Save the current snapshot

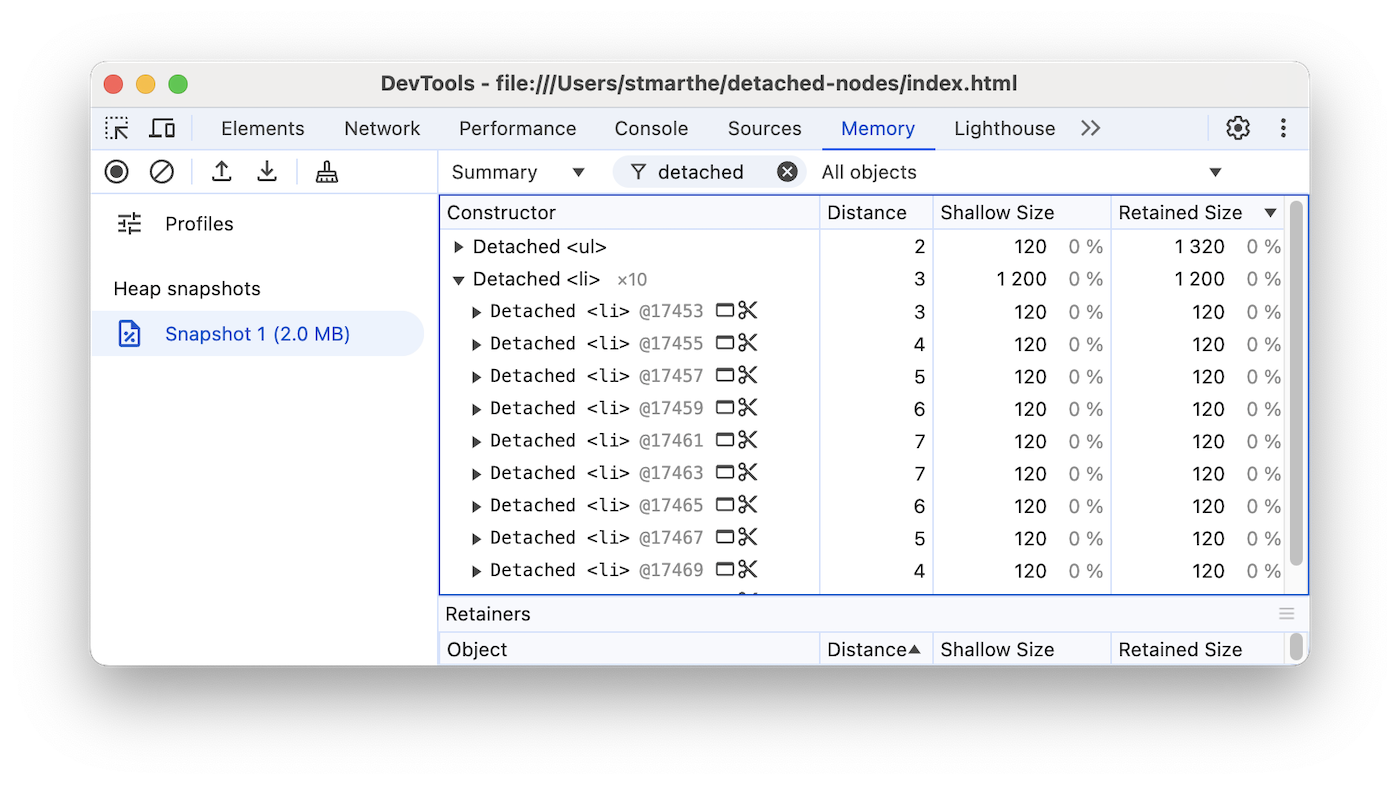coord(266,171)
